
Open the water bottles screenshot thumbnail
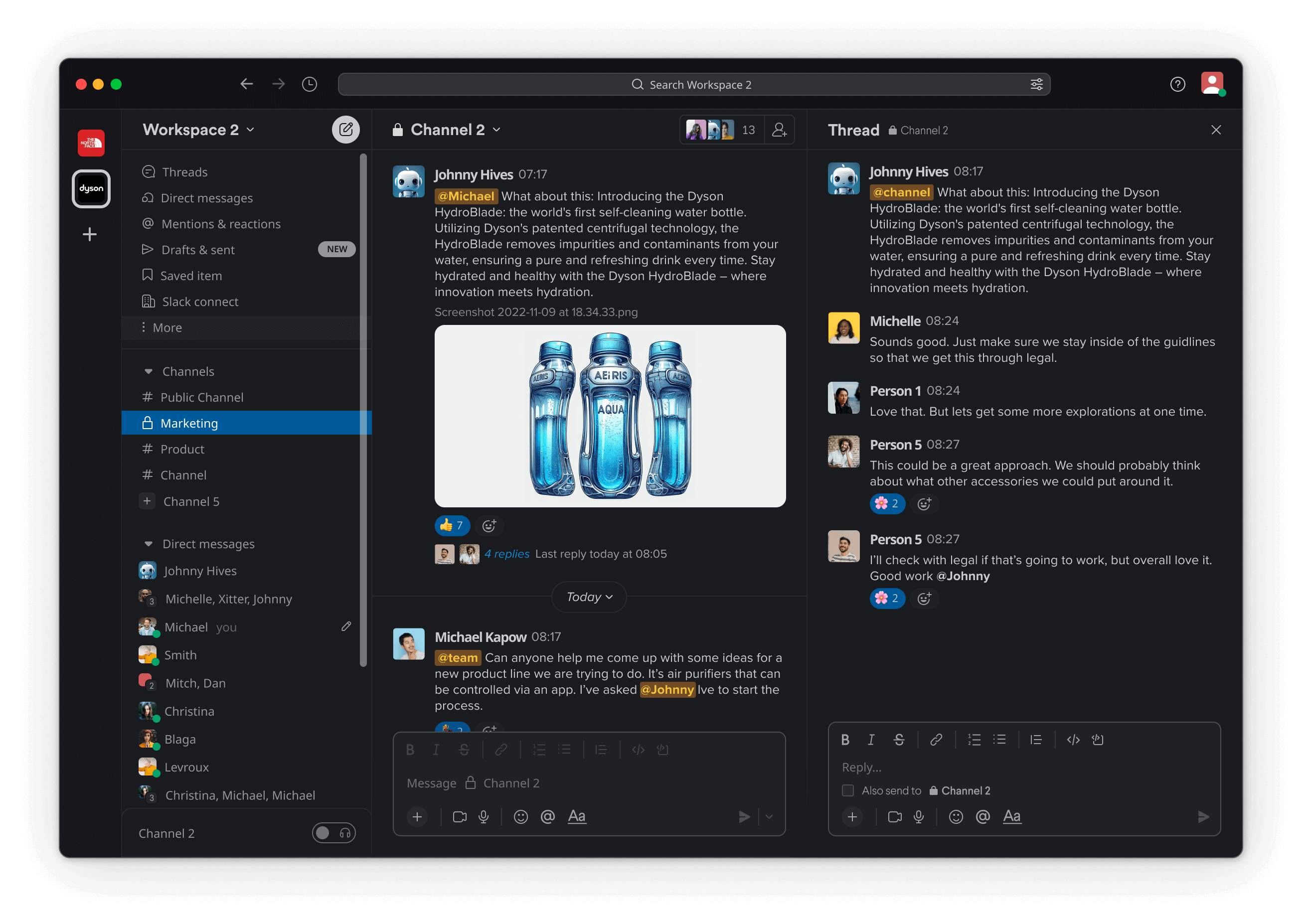(610, 416)
